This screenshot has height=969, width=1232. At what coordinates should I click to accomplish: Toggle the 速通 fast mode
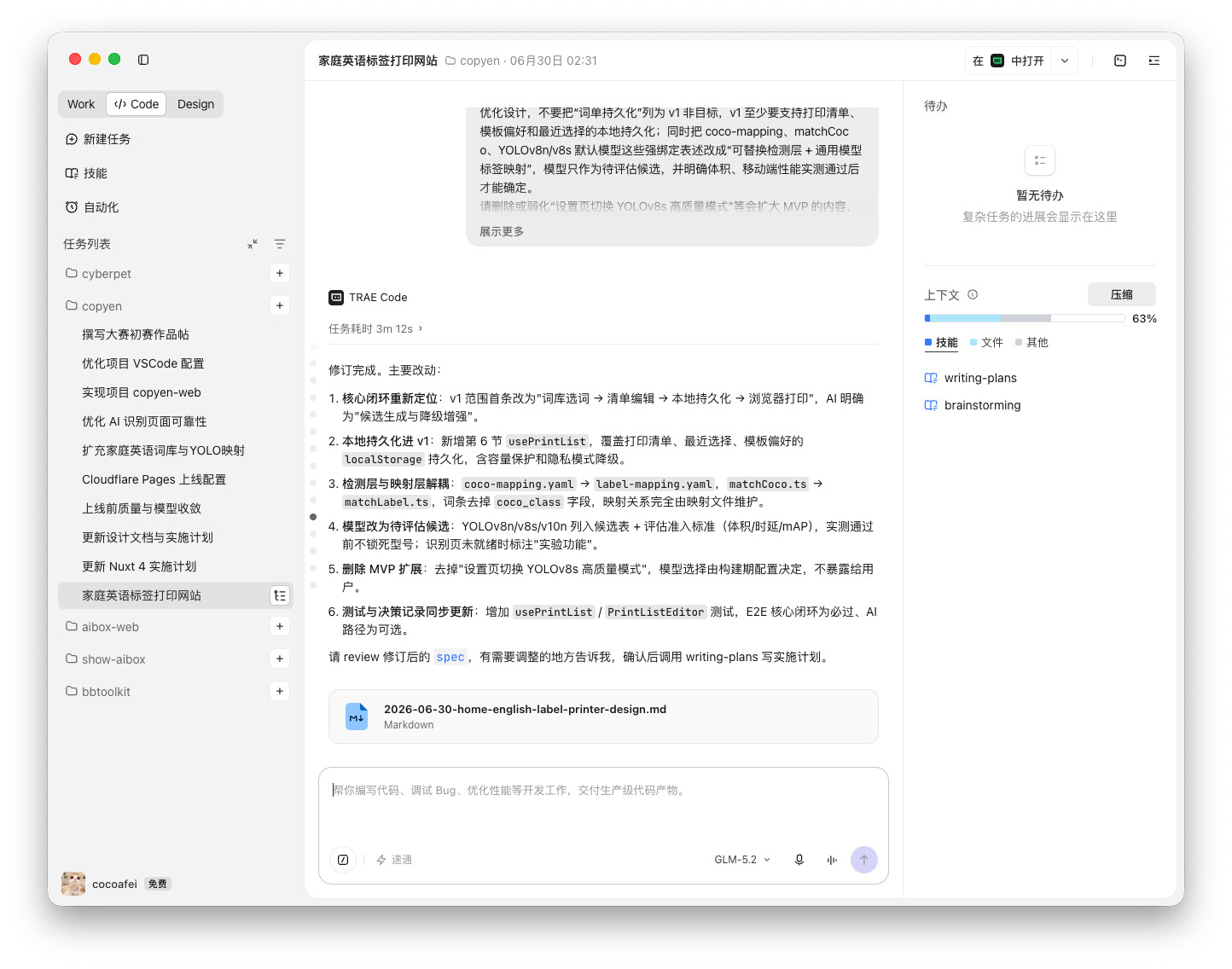(x=394, y=860)
